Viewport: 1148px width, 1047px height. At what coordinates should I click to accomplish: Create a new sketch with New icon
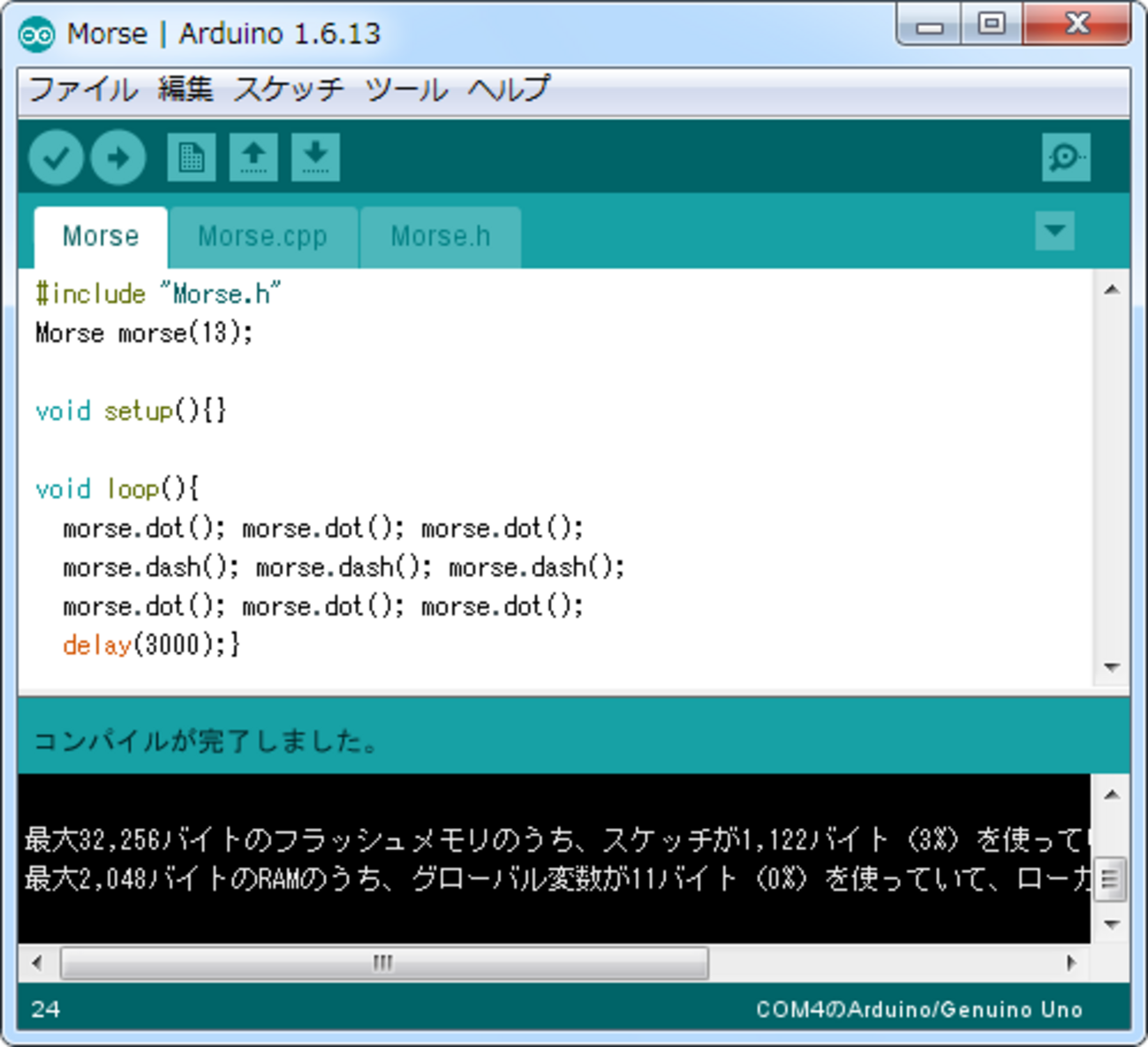(192, 158)
